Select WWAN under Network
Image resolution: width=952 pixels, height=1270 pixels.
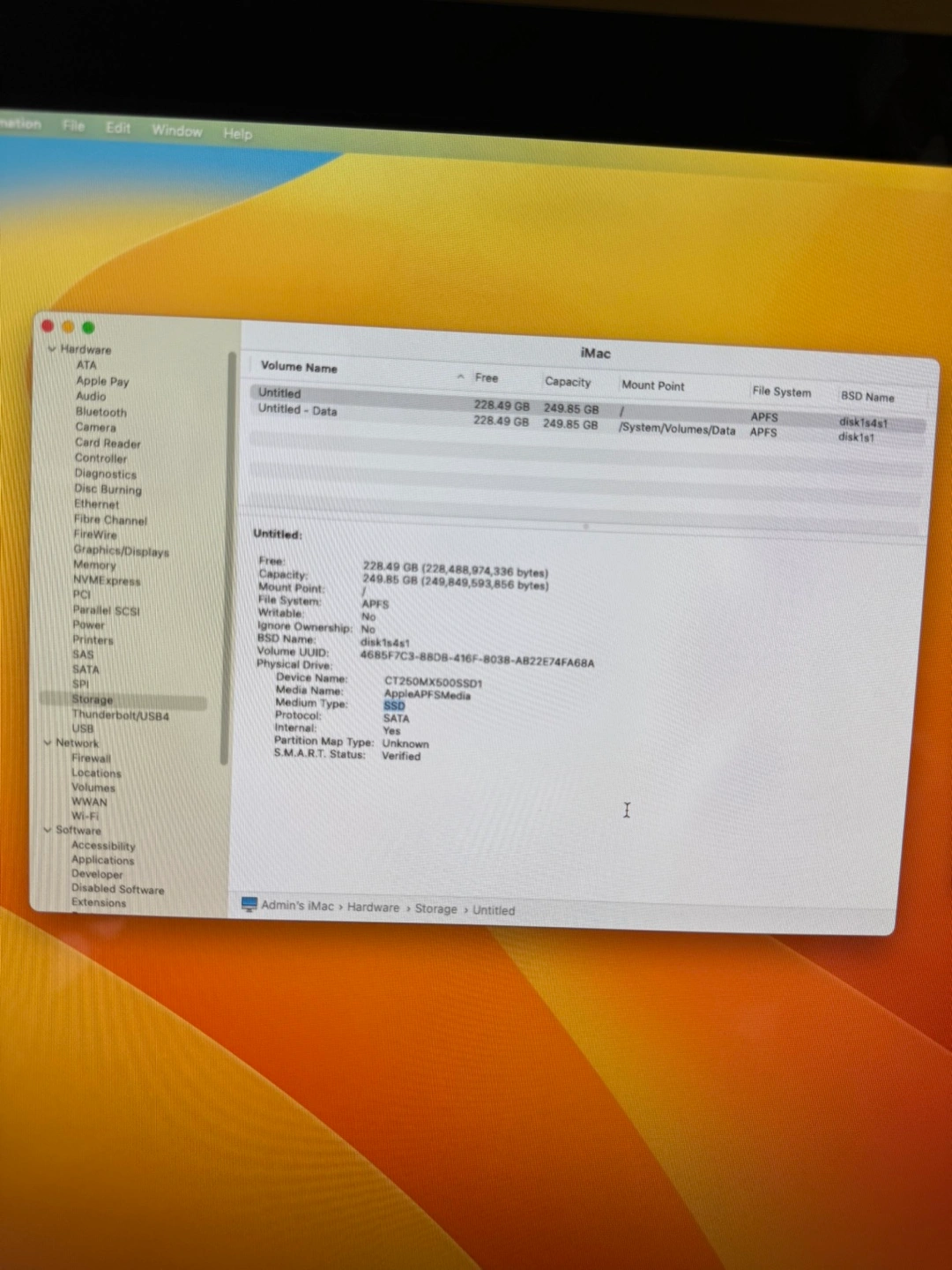[x=89, y=802]
